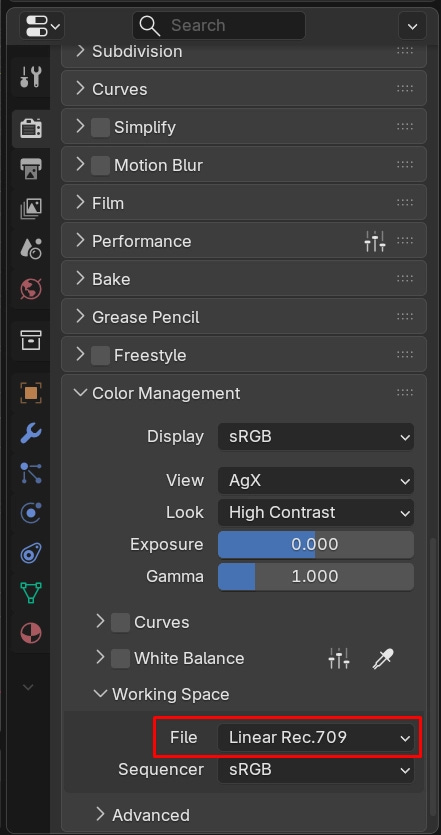Enable the Motion Blur checkbox
Viewport: 441px width, 835px height.
coord(100,165)
